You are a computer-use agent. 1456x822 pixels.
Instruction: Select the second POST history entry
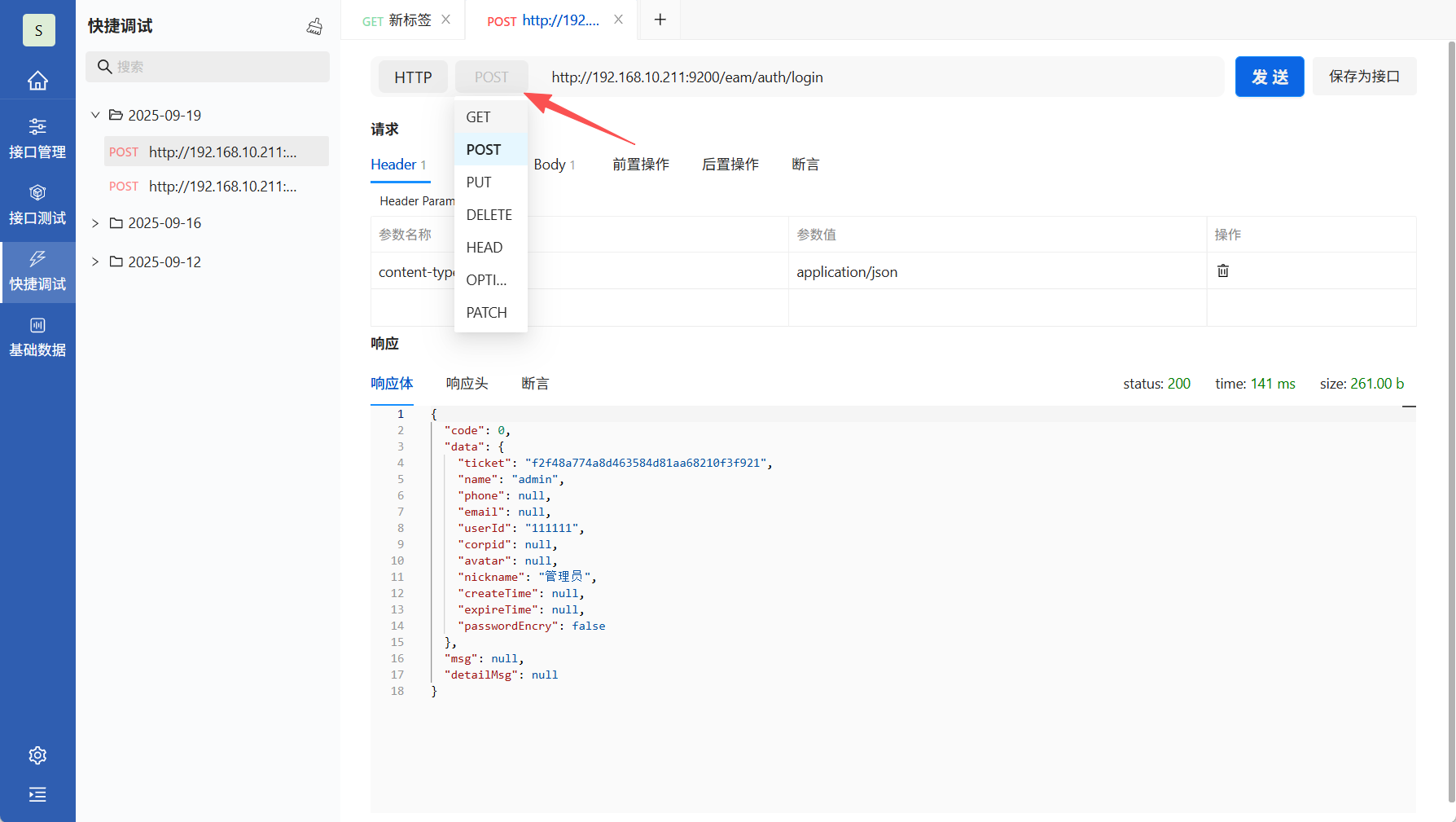coord(217,187)
